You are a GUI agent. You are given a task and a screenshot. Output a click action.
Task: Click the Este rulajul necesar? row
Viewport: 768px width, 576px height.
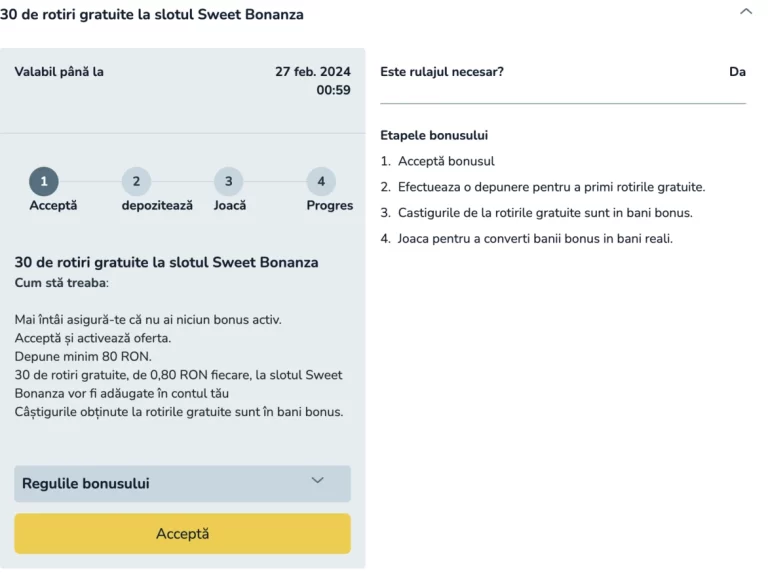[x=563, y=72]
